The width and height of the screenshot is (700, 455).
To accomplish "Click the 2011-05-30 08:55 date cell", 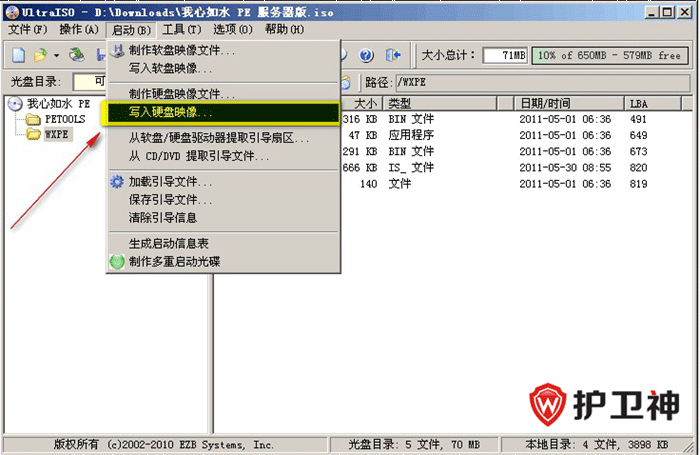I will pyautogui.click(x=565, y=167).
